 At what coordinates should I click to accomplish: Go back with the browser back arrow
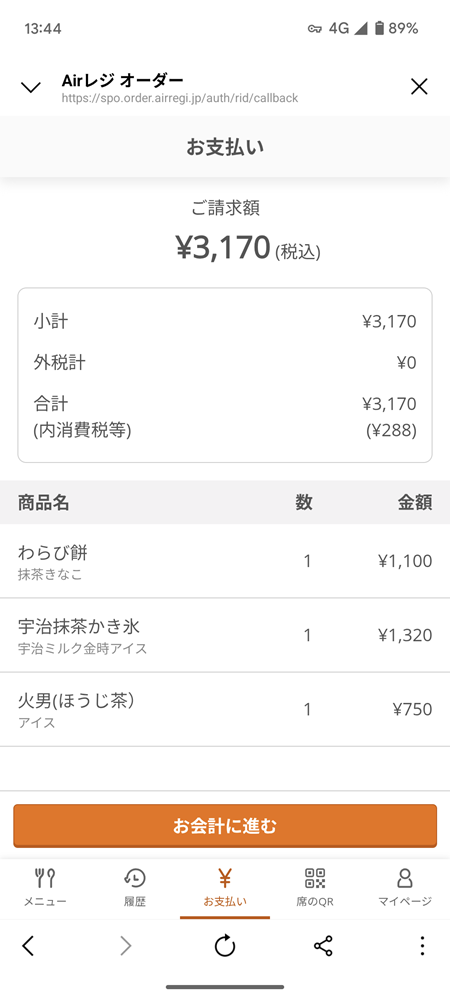point(27,946)
